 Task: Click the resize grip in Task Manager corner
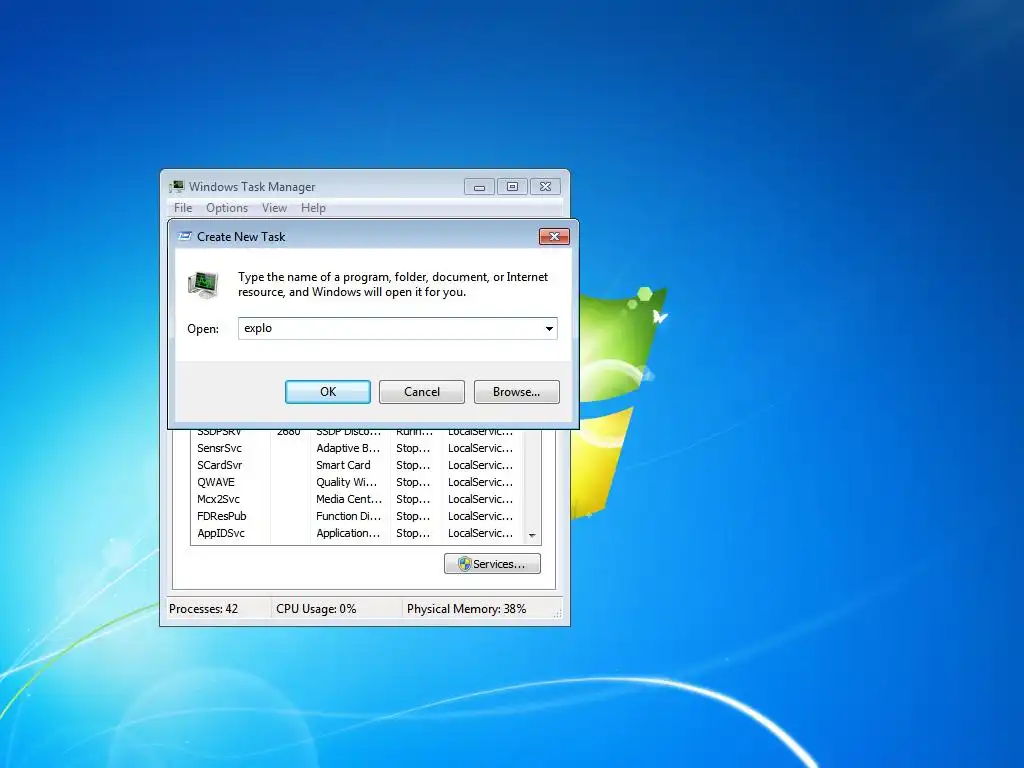(x=557, y=613)
